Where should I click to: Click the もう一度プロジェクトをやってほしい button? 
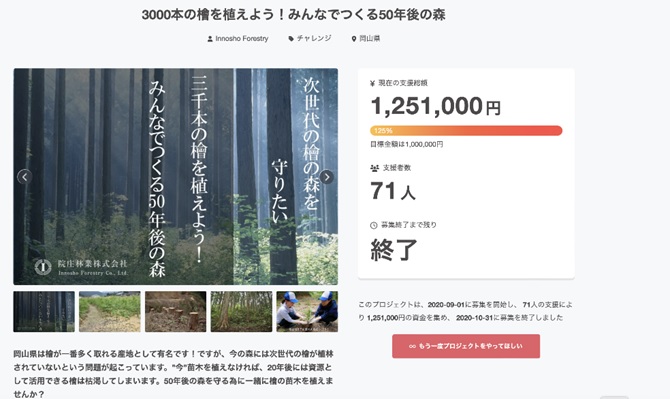pos(466,346)
